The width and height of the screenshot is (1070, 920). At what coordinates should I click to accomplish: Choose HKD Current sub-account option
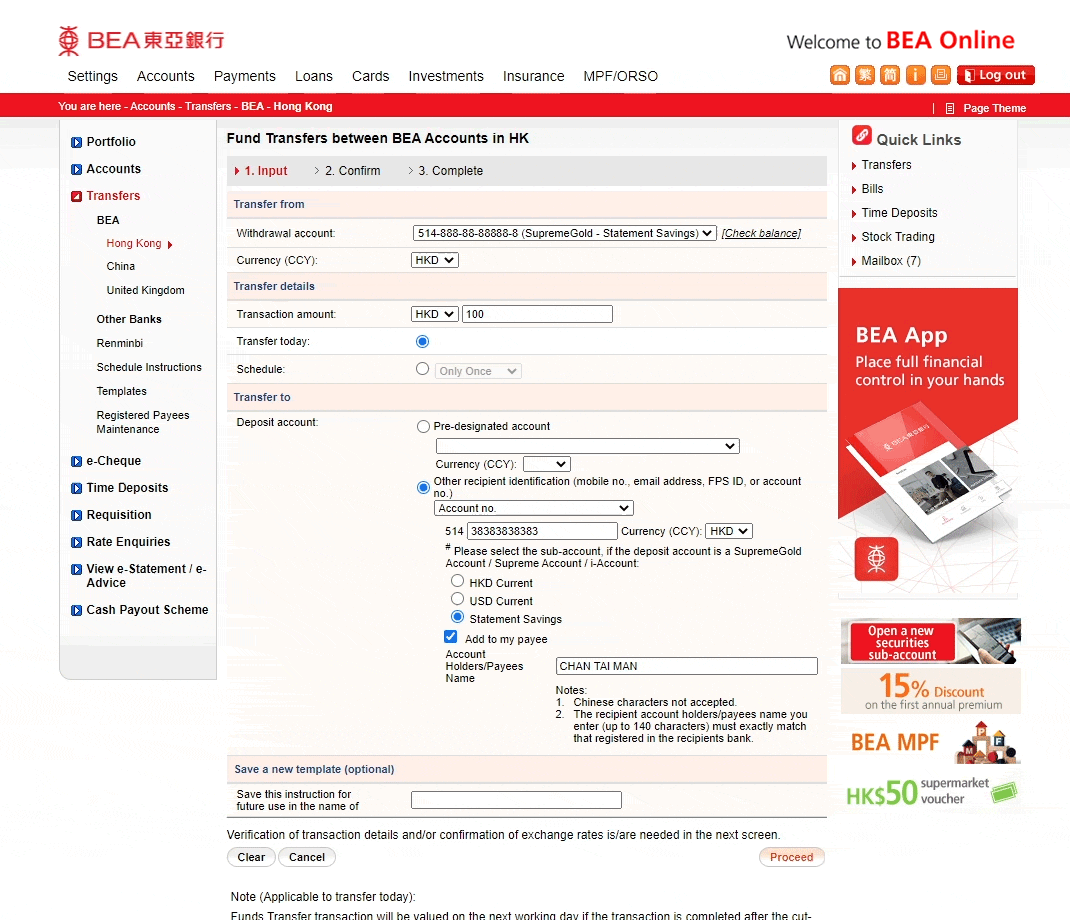tap(457, 581)
